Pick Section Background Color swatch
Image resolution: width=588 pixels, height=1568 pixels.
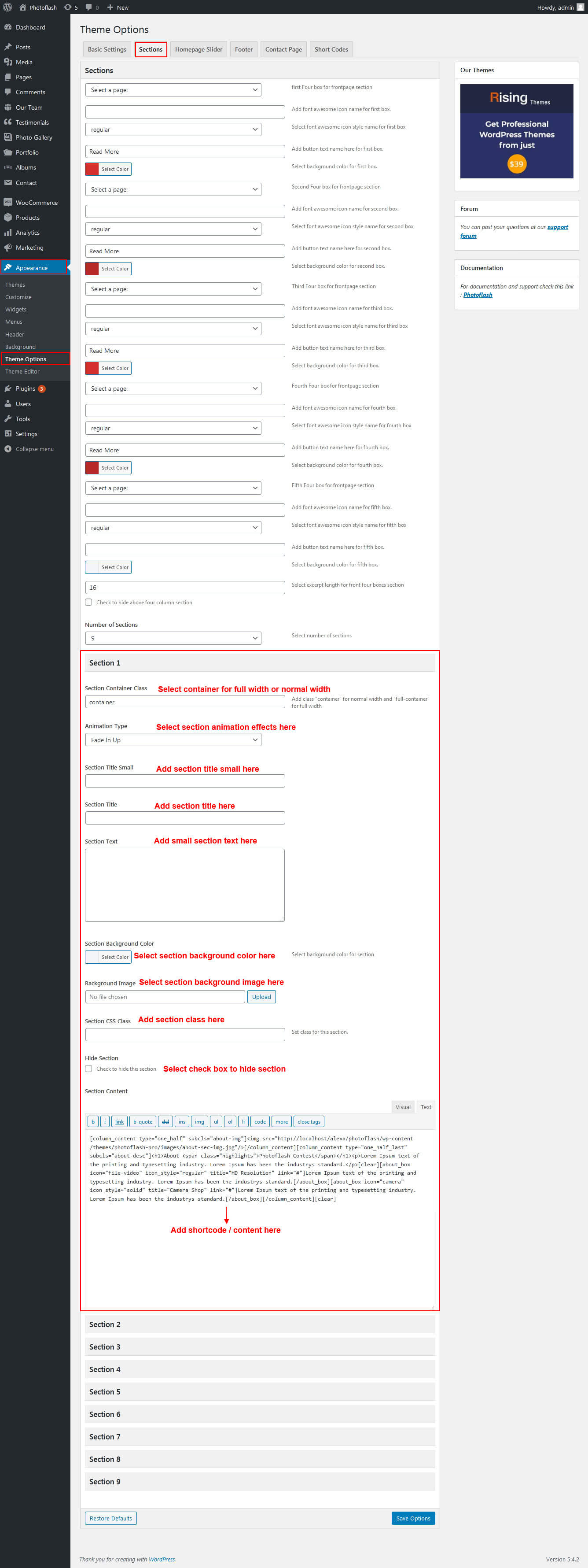point(108,957)
